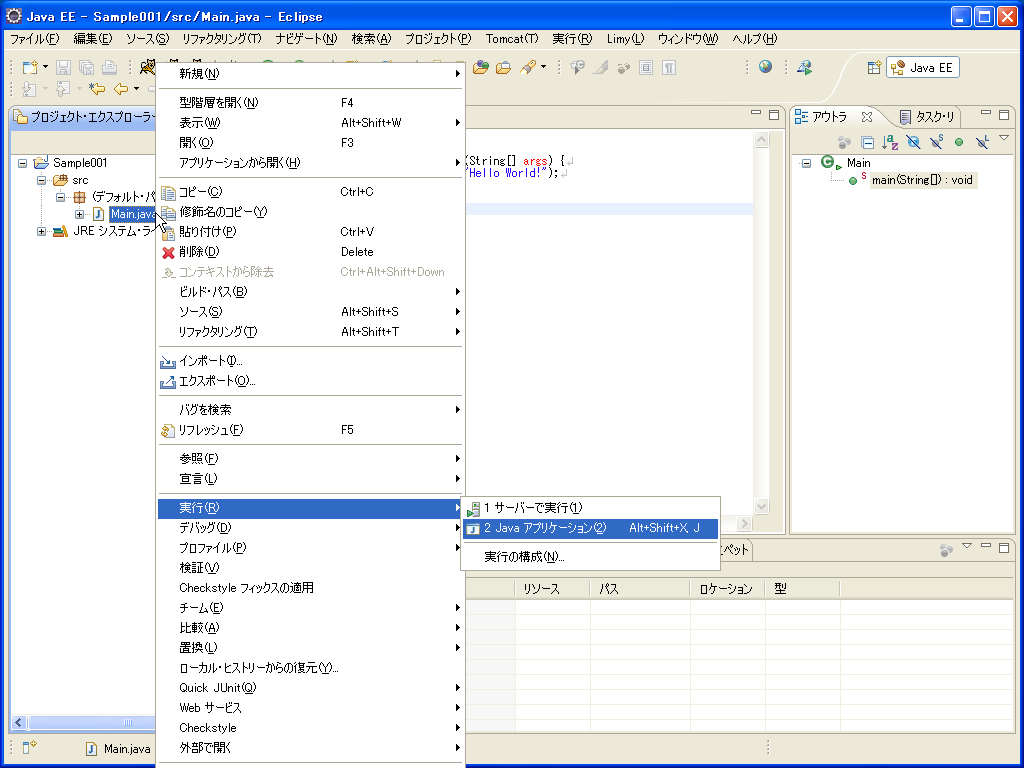Click リフレッシュ(F) in the context menu
This screenshot has height=768, width=1024.
coord(311,430)
